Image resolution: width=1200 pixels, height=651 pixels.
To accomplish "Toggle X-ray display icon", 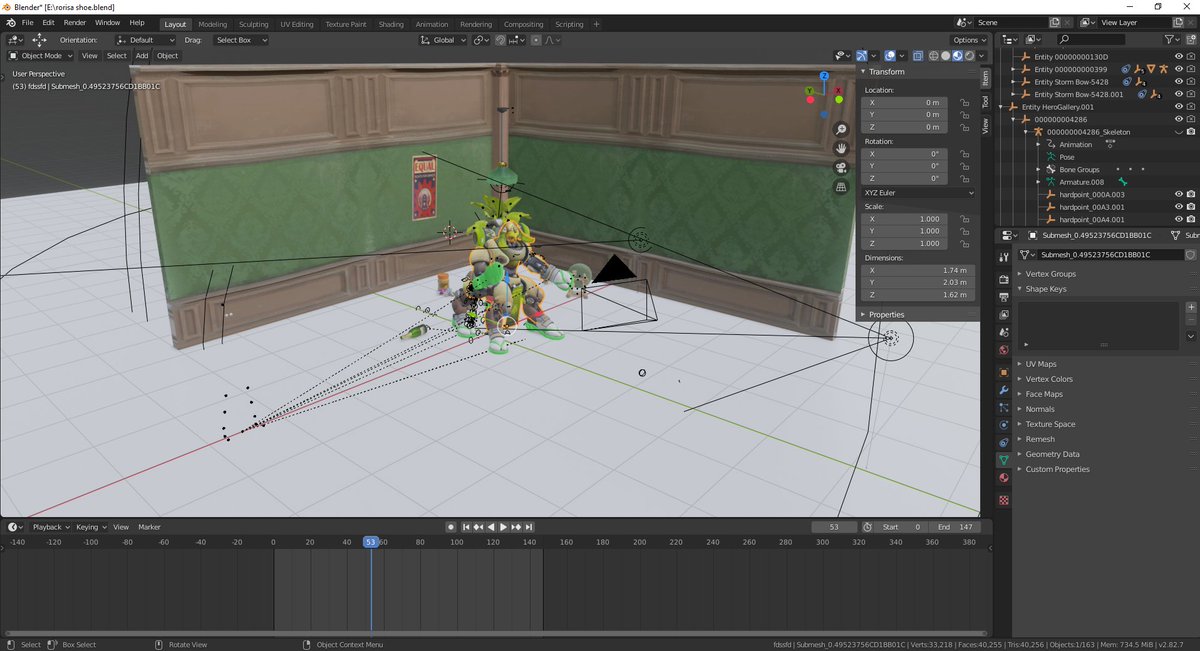I will (917, 56).
